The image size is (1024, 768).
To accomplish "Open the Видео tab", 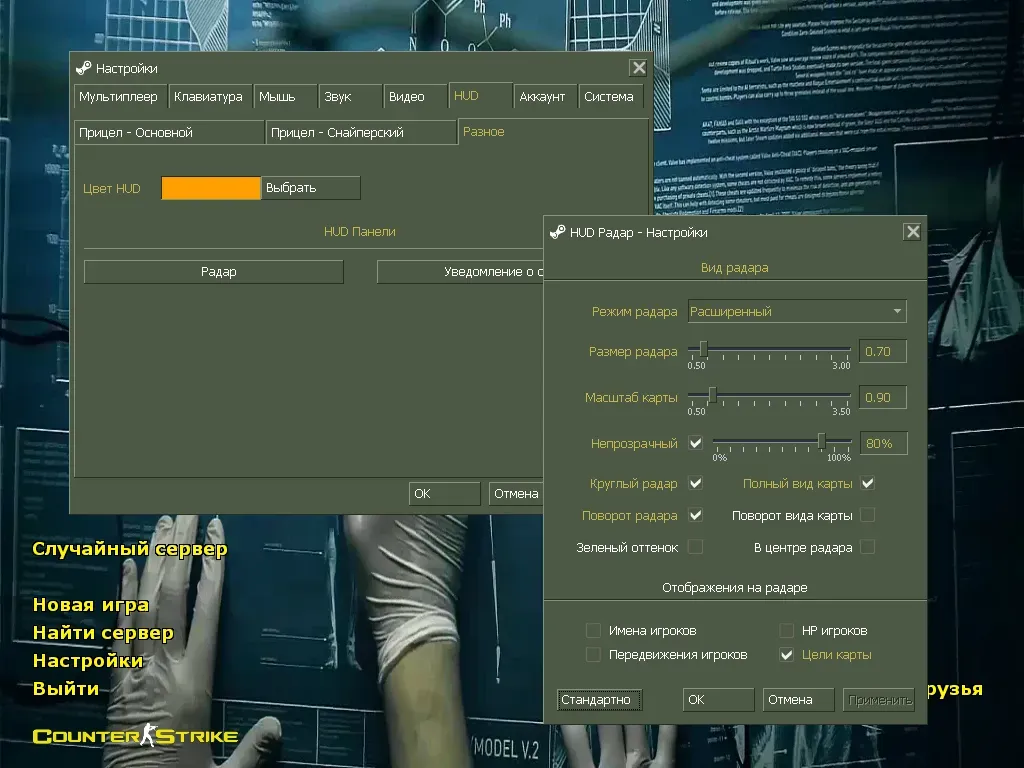I will [415, 97].
